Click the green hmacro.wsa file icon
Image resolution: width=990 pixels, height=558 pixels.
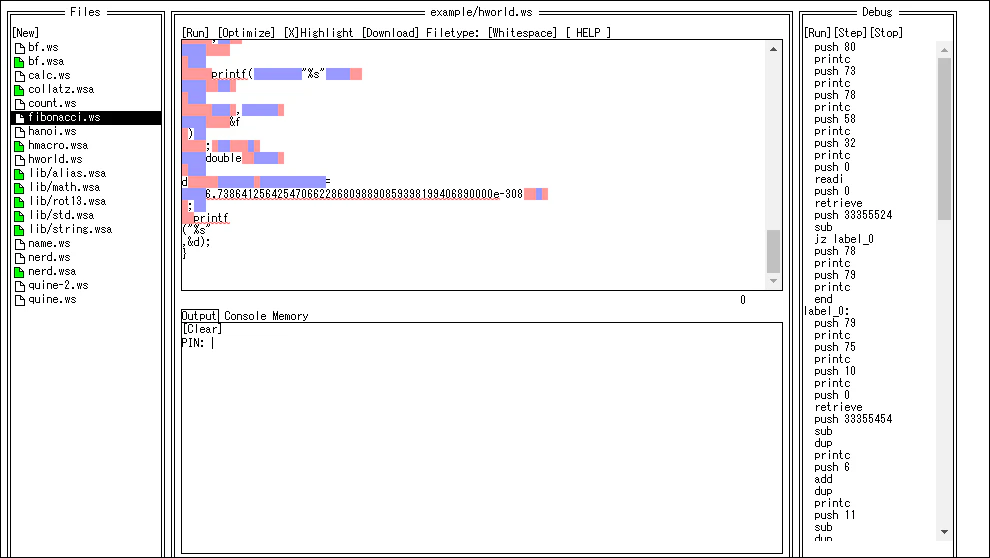point(20,146)
